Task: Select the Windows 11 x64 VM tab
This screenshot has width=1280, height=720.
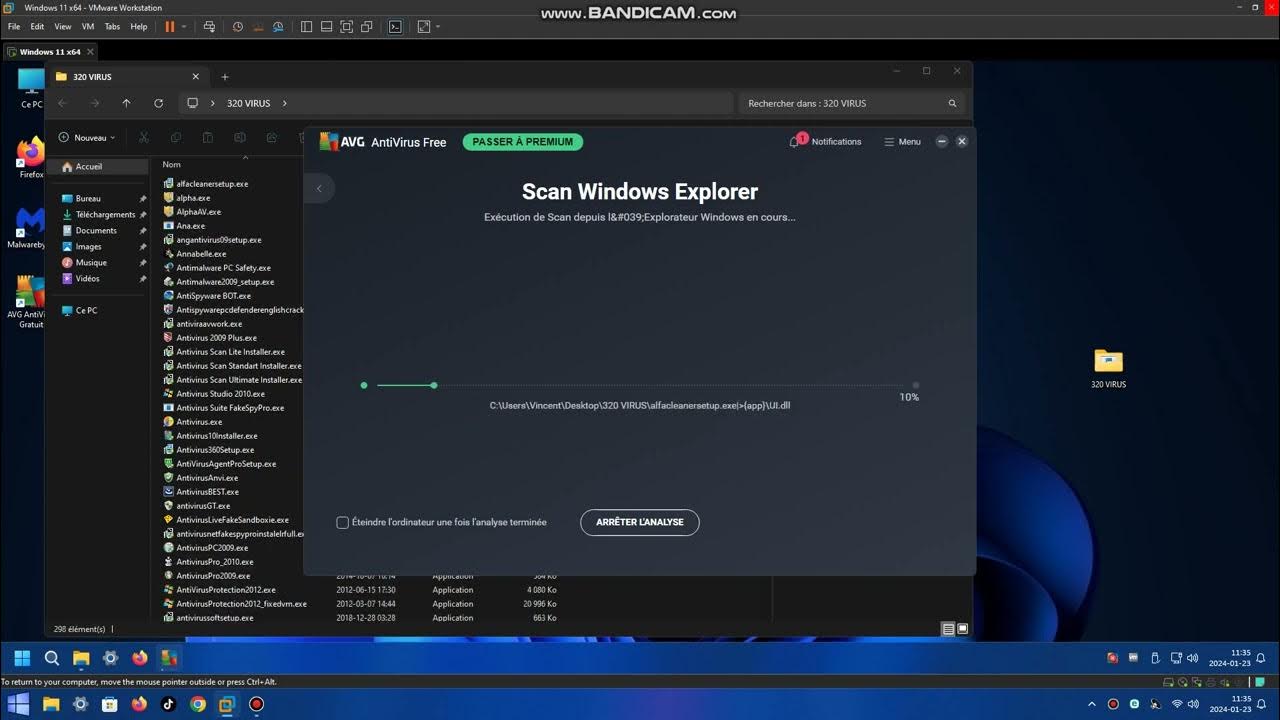Action: click(x=50, y=52)
